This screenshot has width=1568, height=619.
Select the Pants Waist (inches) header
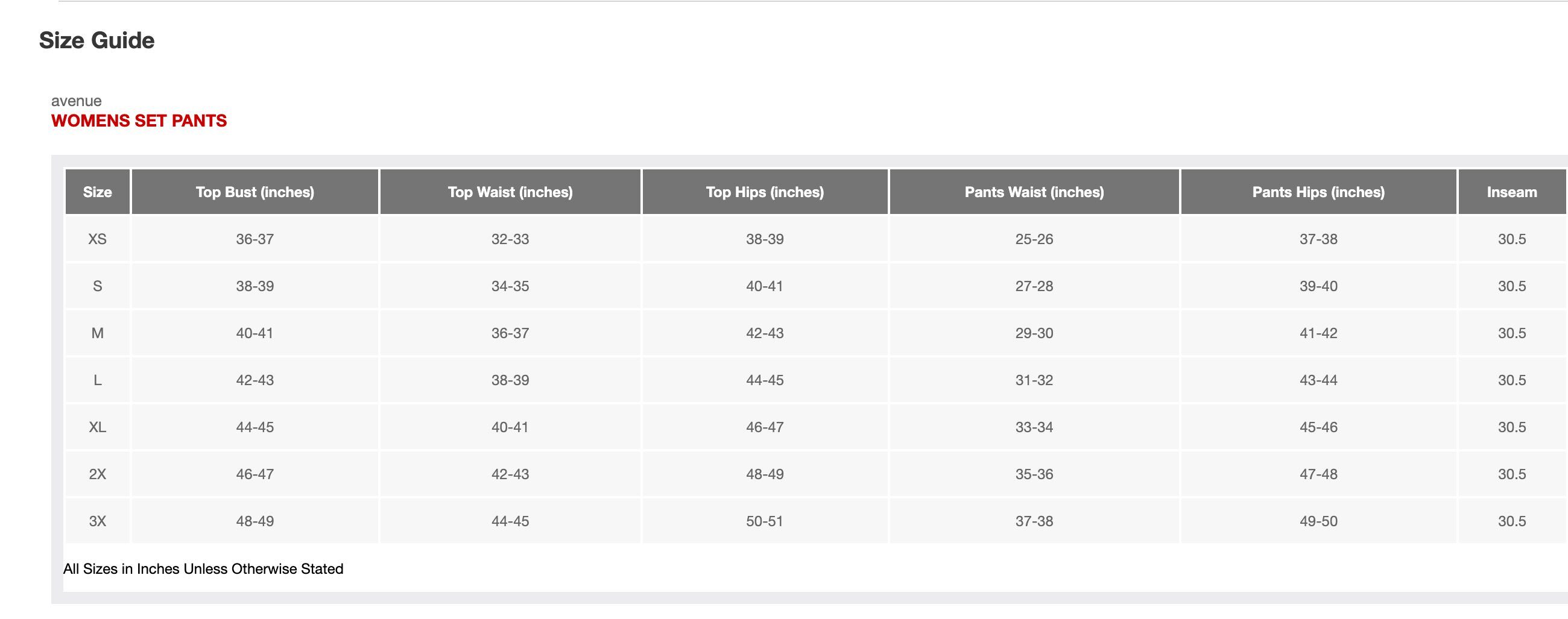1034,192
